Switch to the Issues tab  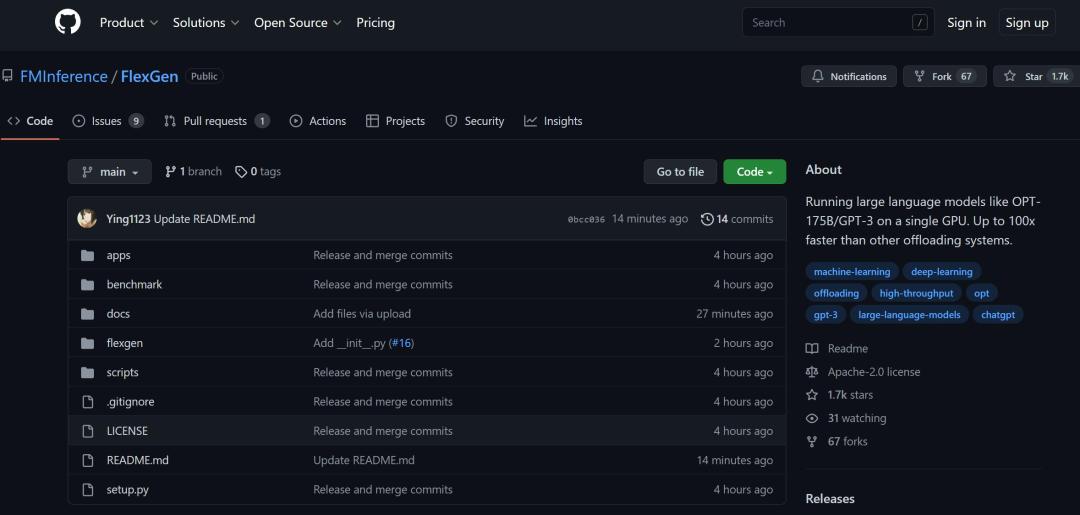[x=107, y=121]
